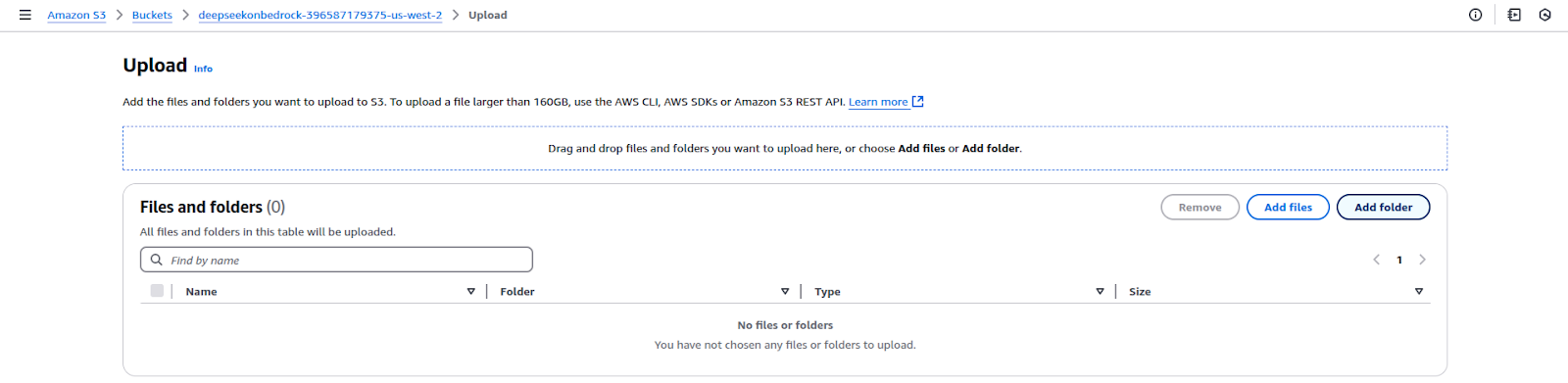The width and height of the screenshot is (1568, 383).
Task: Toggle the select-all checkbox in table header
Action: pos(157,291)
